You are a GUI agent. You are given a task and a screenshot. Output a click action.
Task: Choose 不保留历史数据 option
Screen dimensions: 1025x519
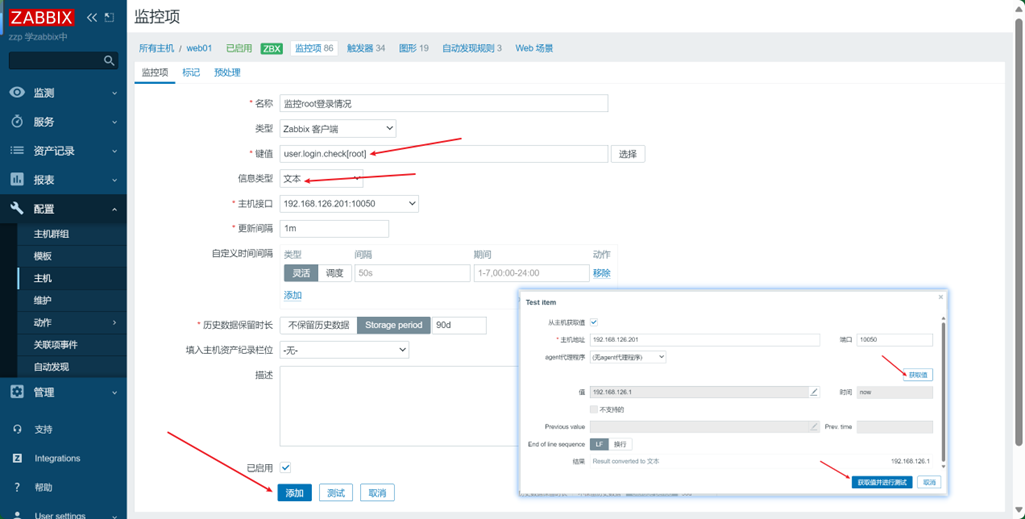click(x=318, y=325)
